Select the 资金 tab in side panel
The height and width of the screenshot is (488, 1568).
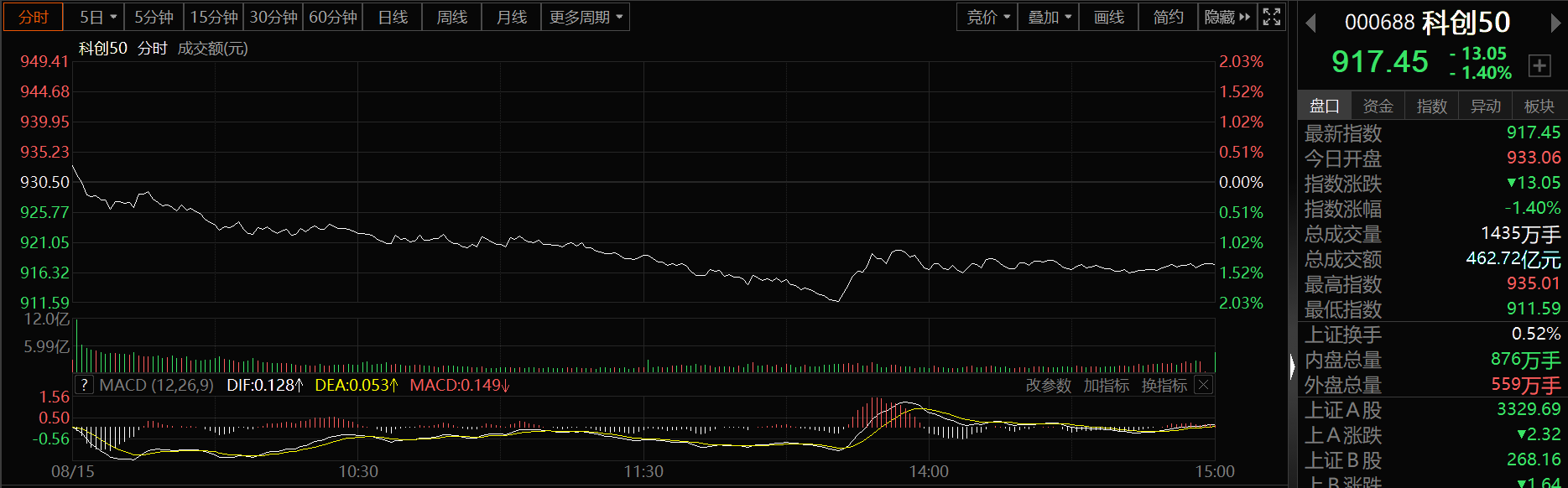[1378, 106]
